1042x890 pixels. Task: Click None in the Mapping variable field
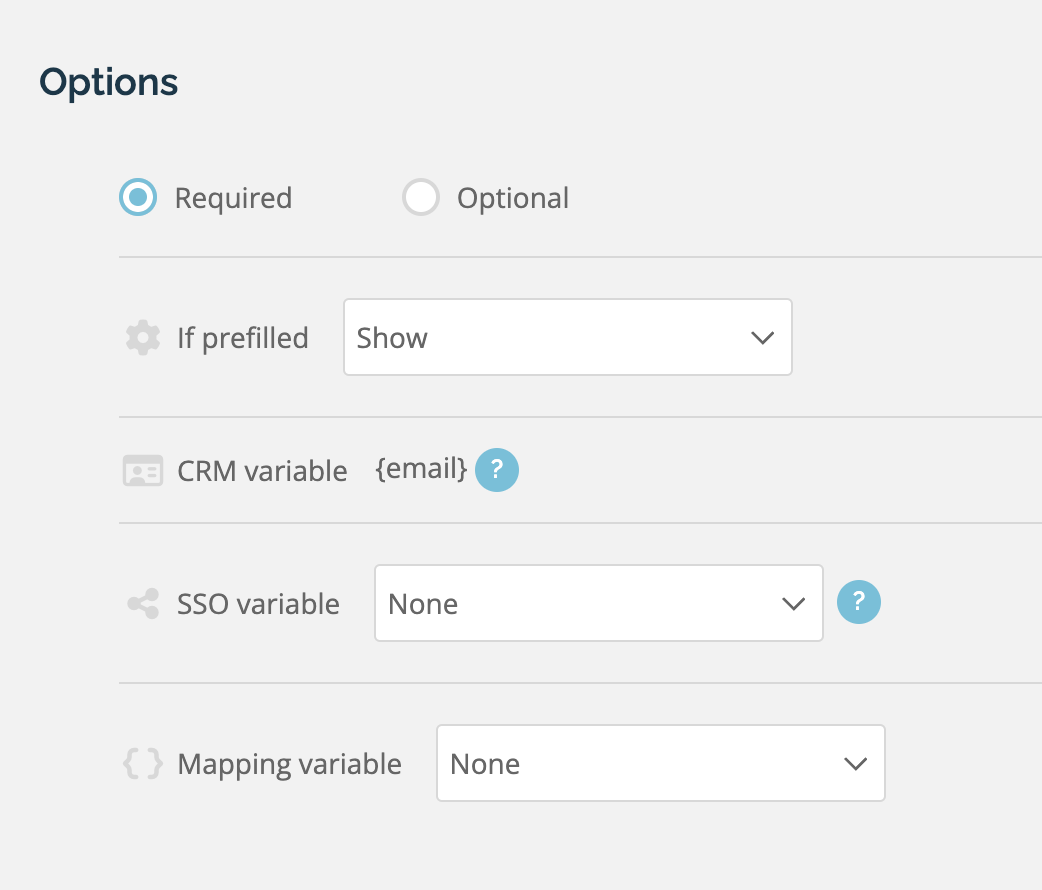pos(485,763)
